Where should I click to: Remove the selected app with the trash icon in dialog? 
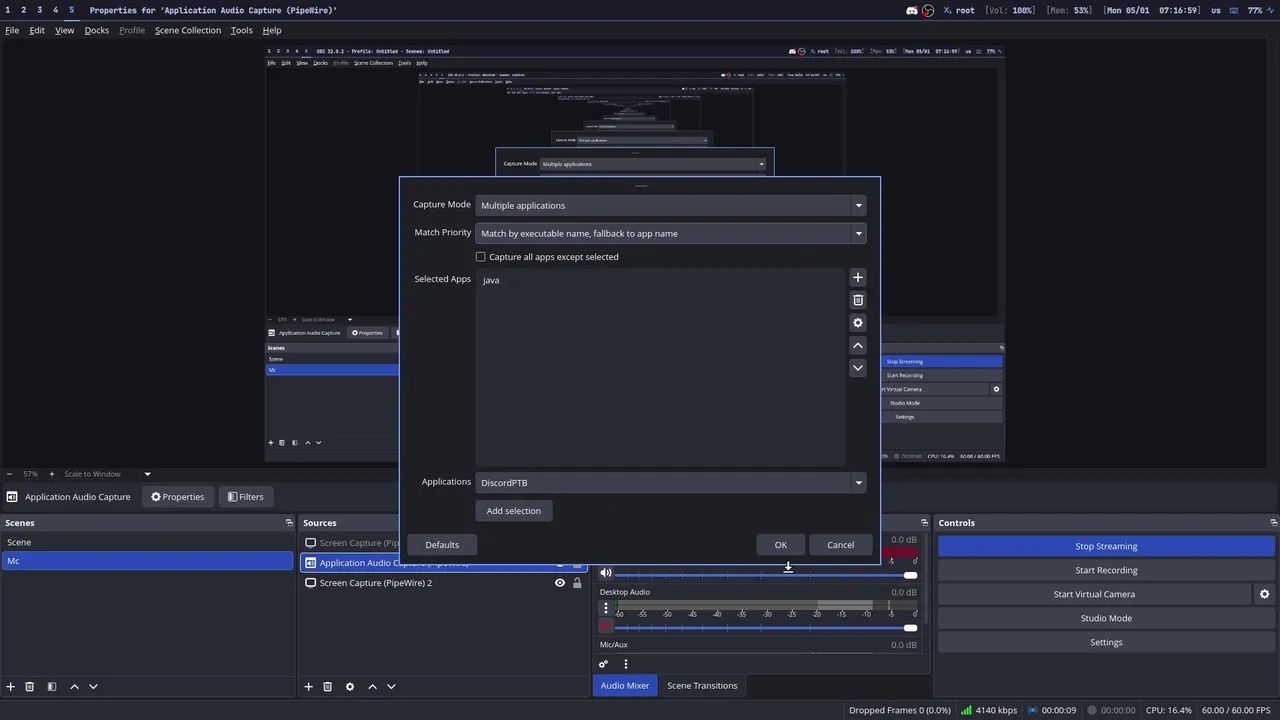pos(857,300)
